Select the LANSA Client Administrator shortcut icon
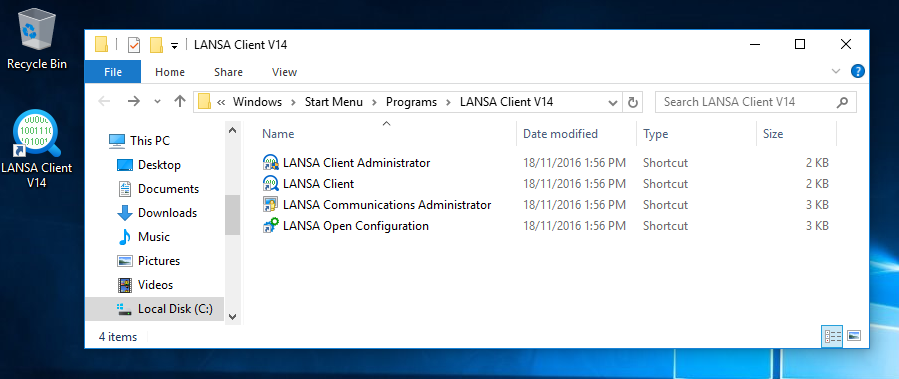This screenshot has width=899, height=379. (x=270, y=163)
